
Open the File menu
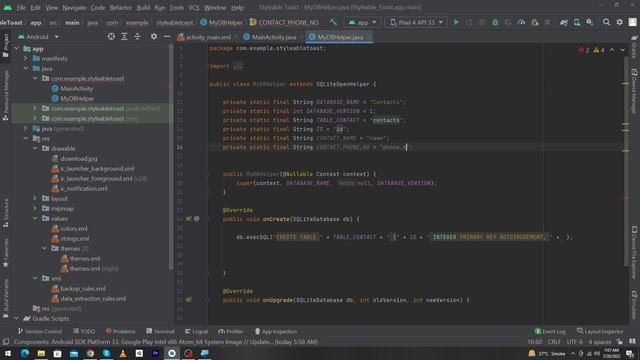point(21,7)
